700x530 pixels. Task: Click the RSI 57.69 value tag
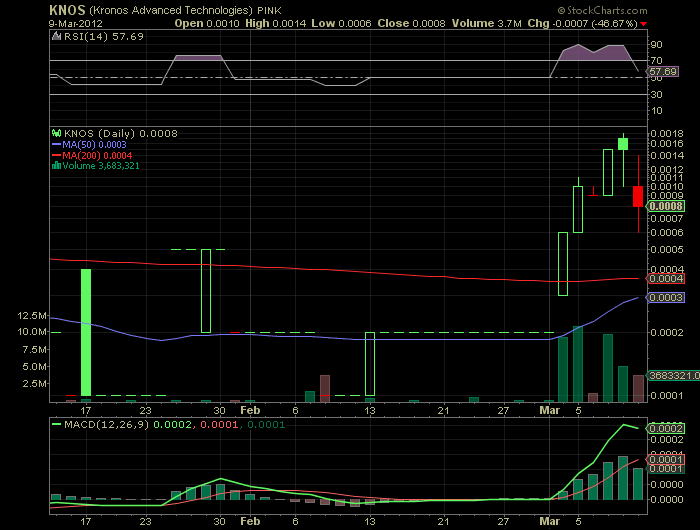coord(663,72)
